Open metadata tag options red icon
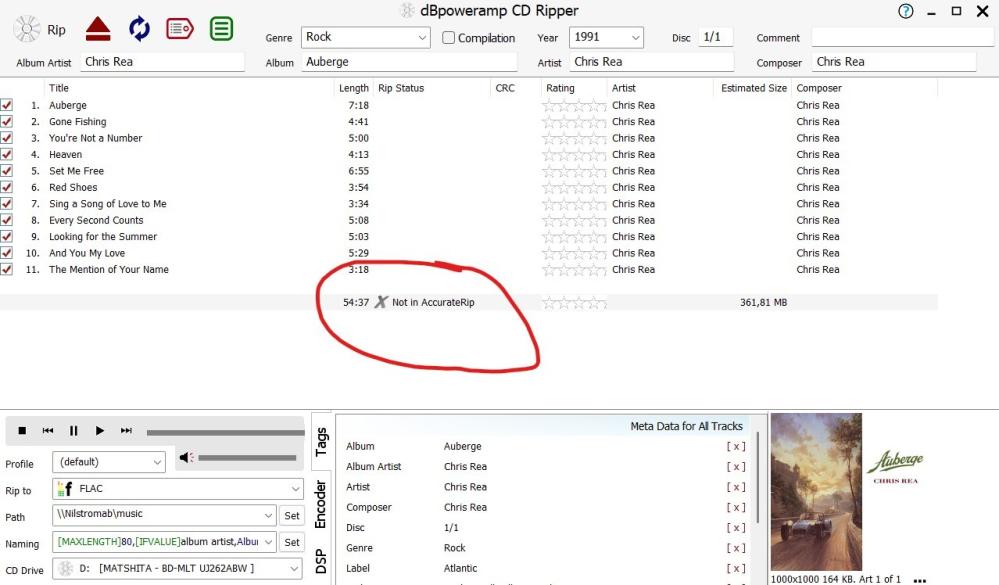 coord(180,29)
